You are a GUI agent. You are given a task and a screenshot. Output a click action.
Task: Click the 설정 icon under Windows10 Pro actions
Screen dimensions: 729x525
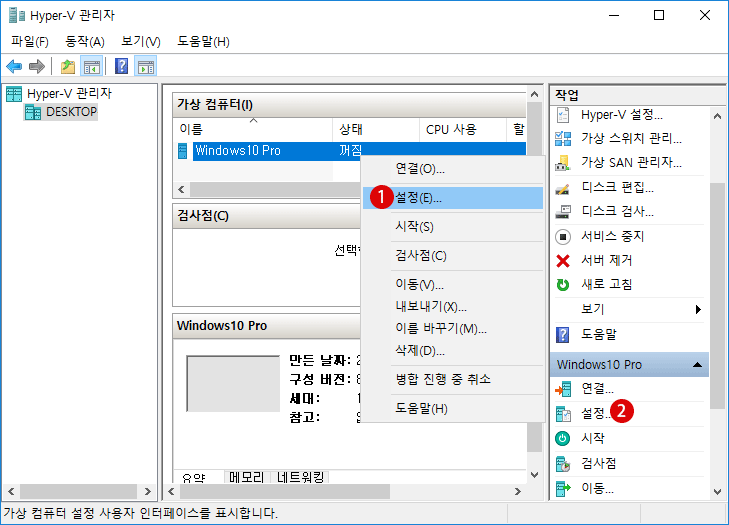point(563,413)
